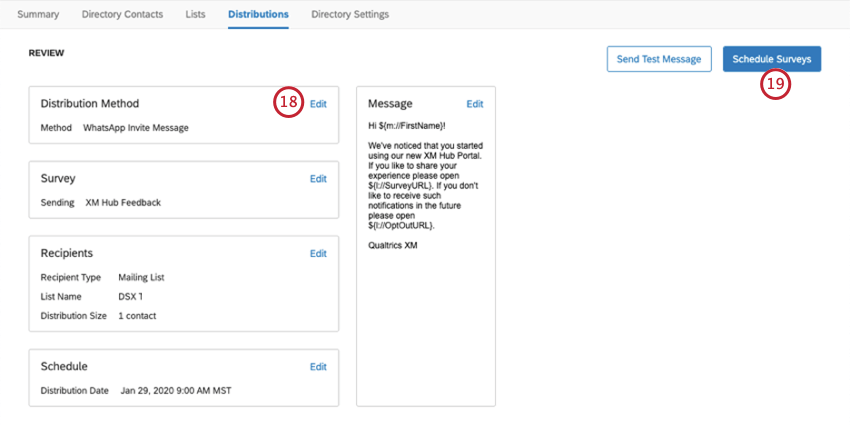Open the Summary tab

pyautogui.click(x=38, y=15)
